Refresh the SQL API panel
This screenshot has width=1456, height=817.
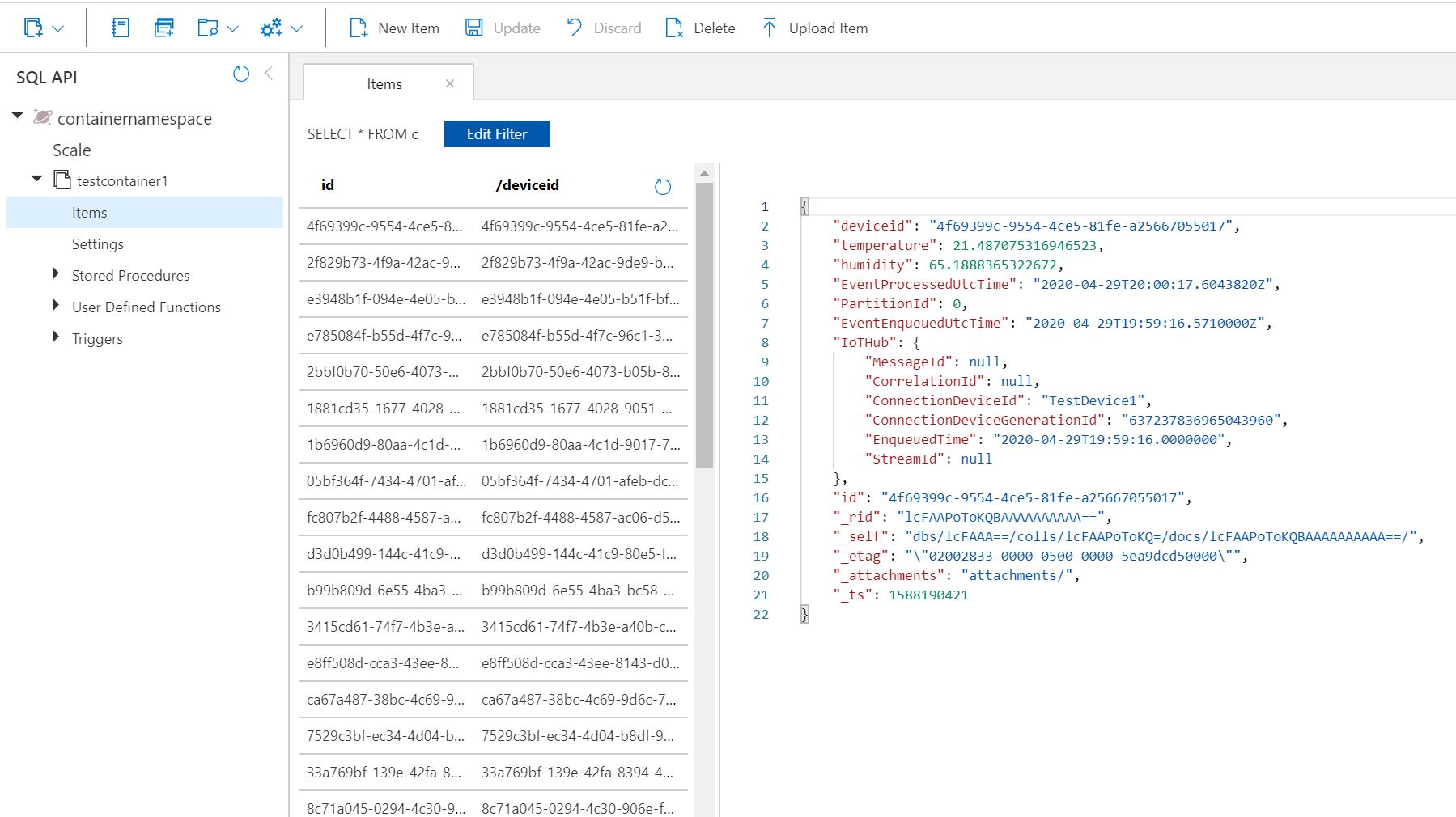(x=240, y=74)
